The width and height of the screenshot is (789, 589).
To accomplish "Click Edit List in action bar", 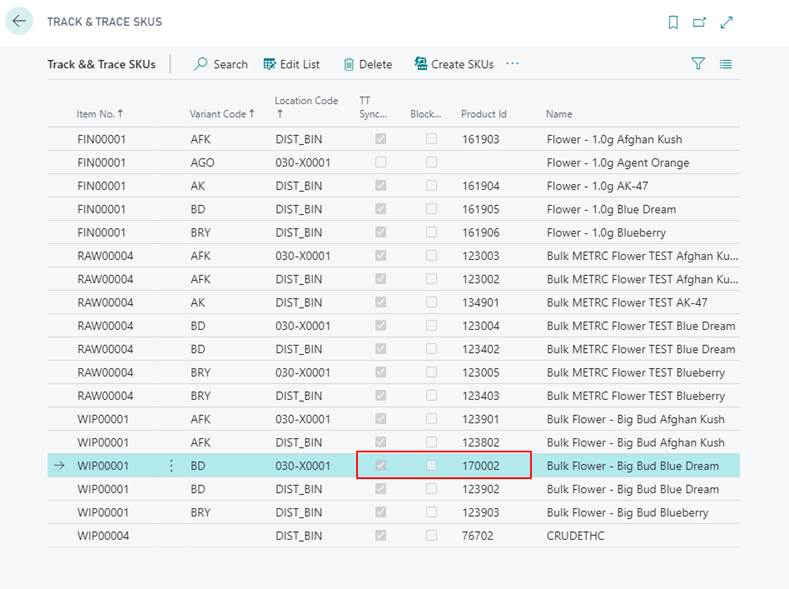I will [x=291, y=64].
